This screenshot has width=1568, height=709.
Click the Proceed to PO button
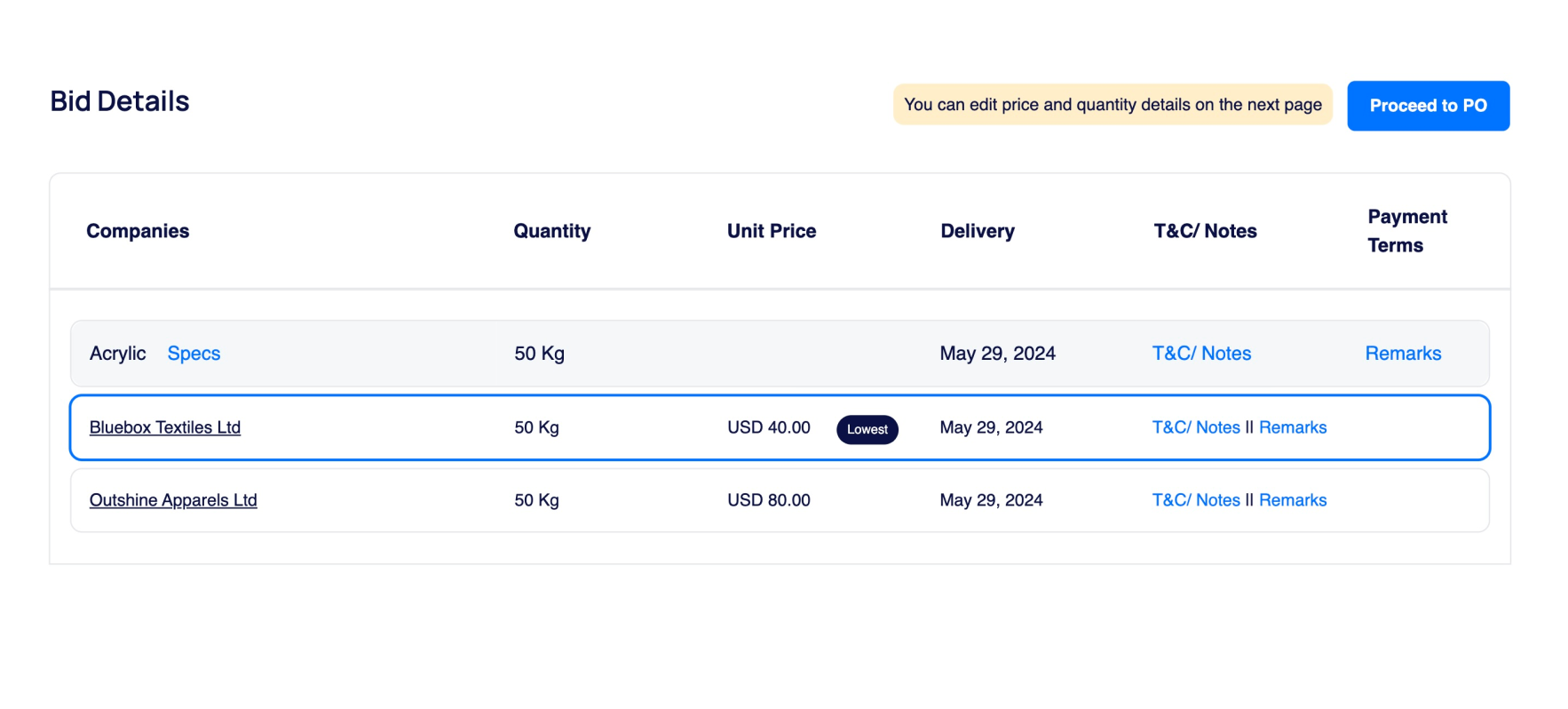click(x=1428, y=106)
